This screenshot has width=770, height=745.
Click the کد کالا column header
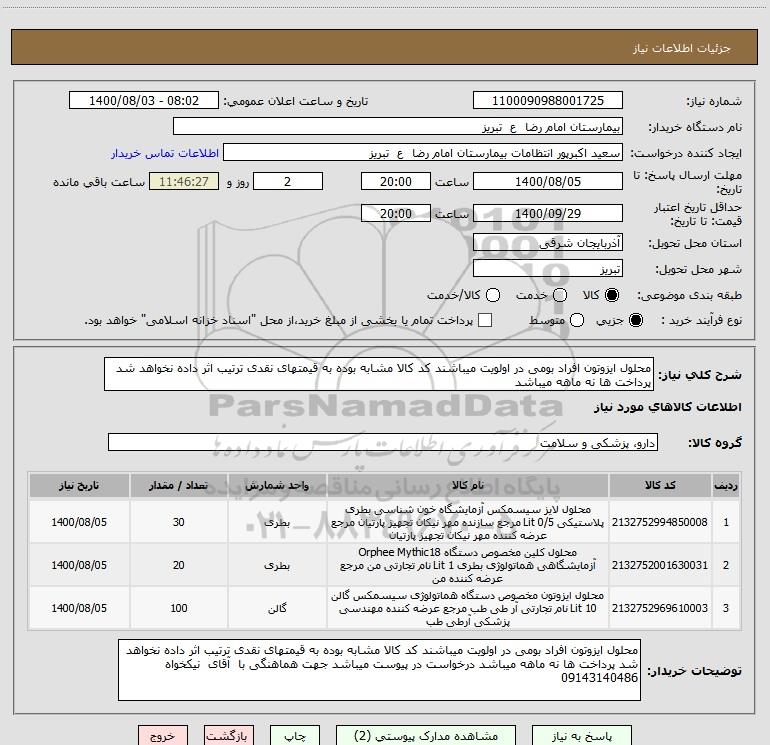[x=660, y=485]
